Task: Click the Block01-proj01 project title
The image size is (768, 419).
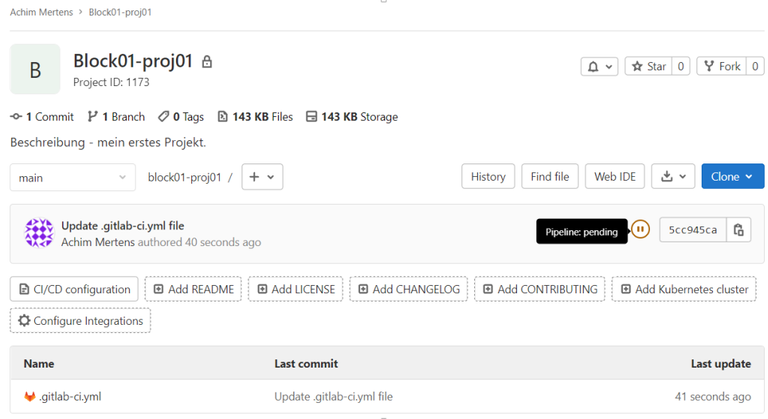Action: click(x=133, y=61)
